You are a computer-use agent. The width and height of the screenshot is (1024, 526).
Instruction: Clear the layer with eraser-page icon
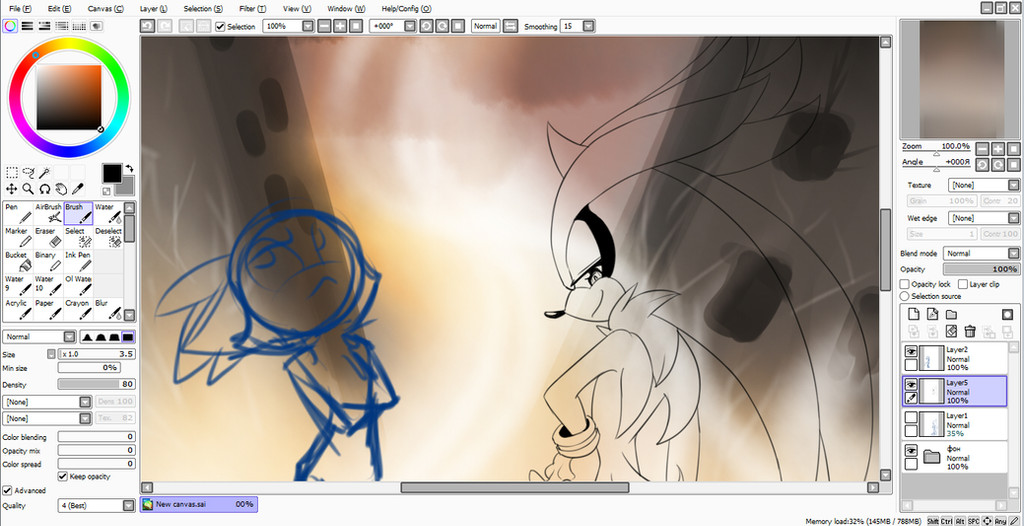[952, 331]
